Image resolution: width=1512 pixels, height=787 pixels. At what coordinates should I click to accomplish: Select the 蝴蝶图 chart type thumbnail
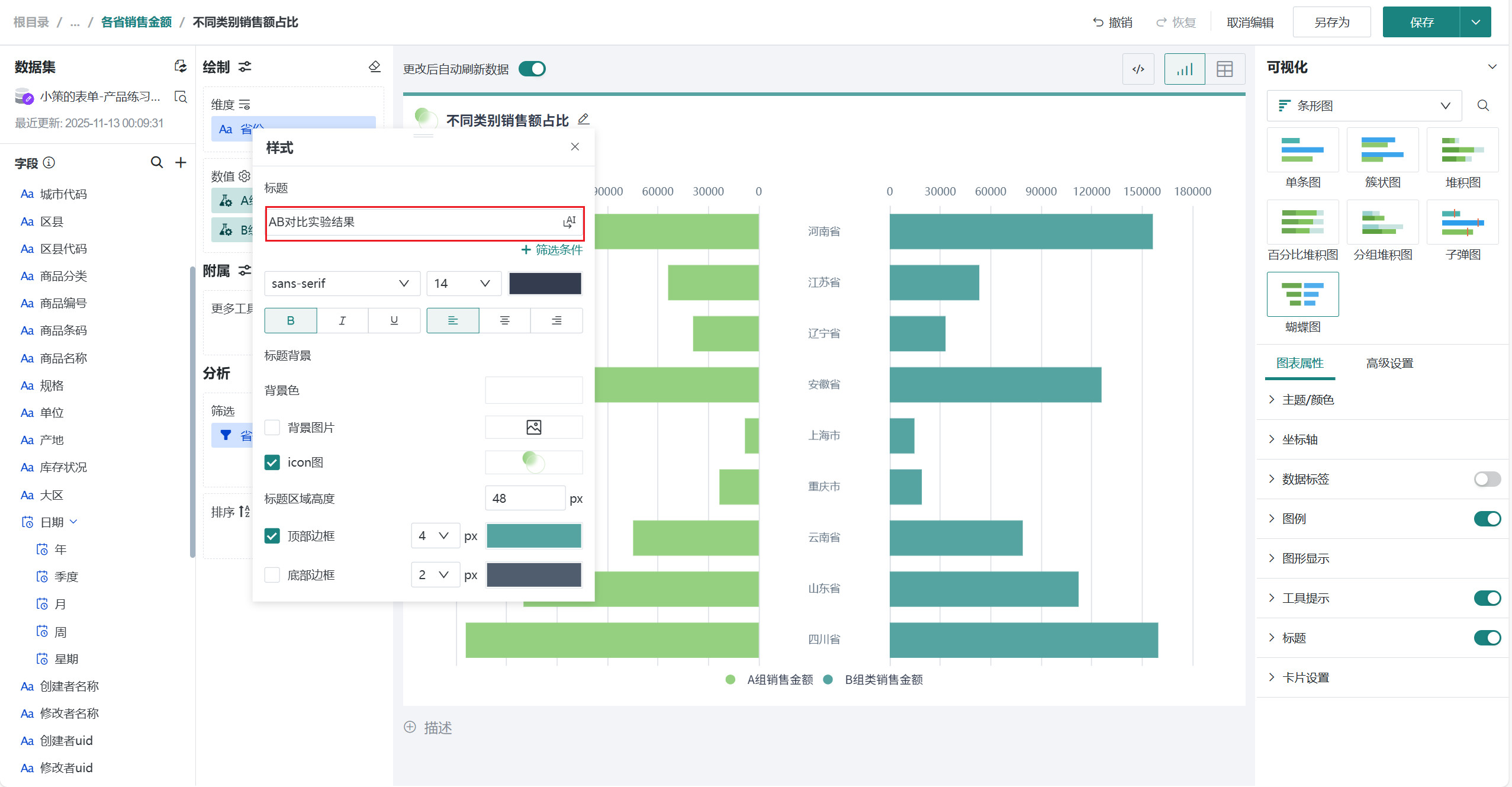1302,295
